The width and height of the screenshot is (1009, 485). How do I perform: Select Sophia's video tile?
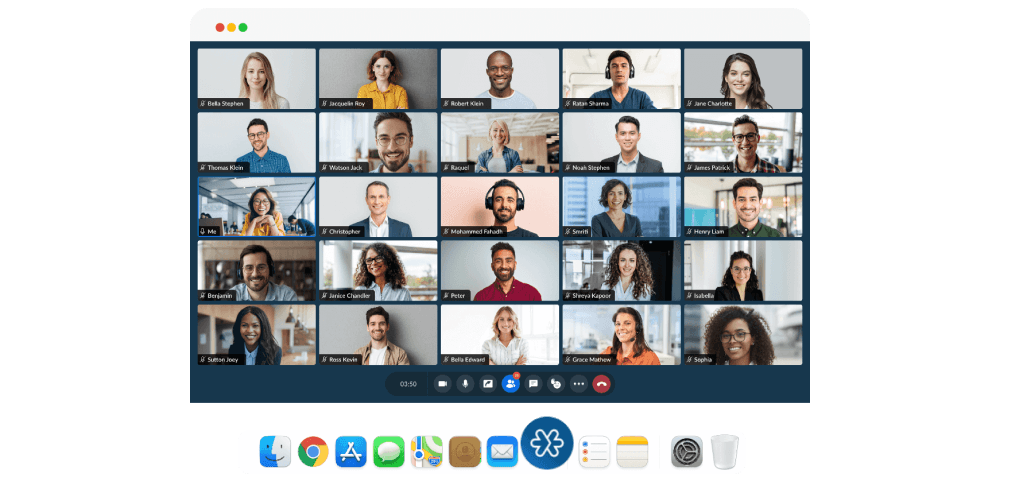point(743,334)
